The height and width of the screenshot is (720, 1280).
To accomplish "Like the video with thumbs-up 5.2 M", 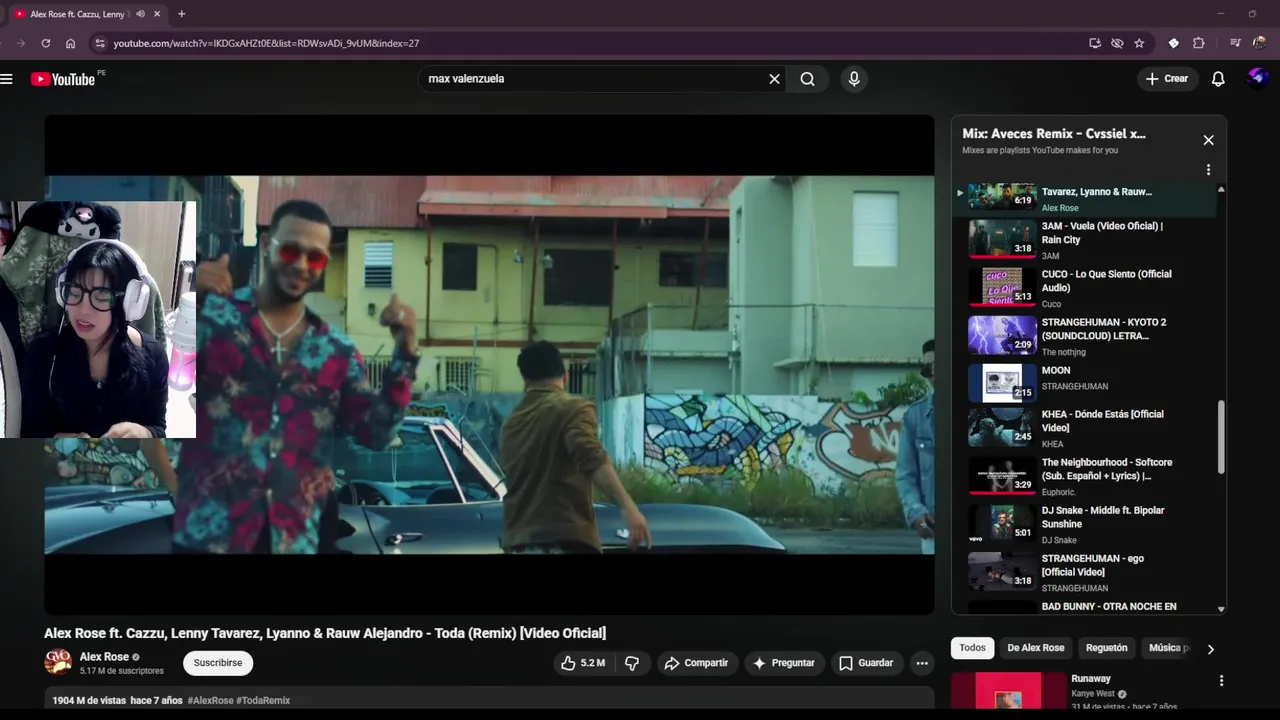I will pyautogui.click(x=582, y=663).
